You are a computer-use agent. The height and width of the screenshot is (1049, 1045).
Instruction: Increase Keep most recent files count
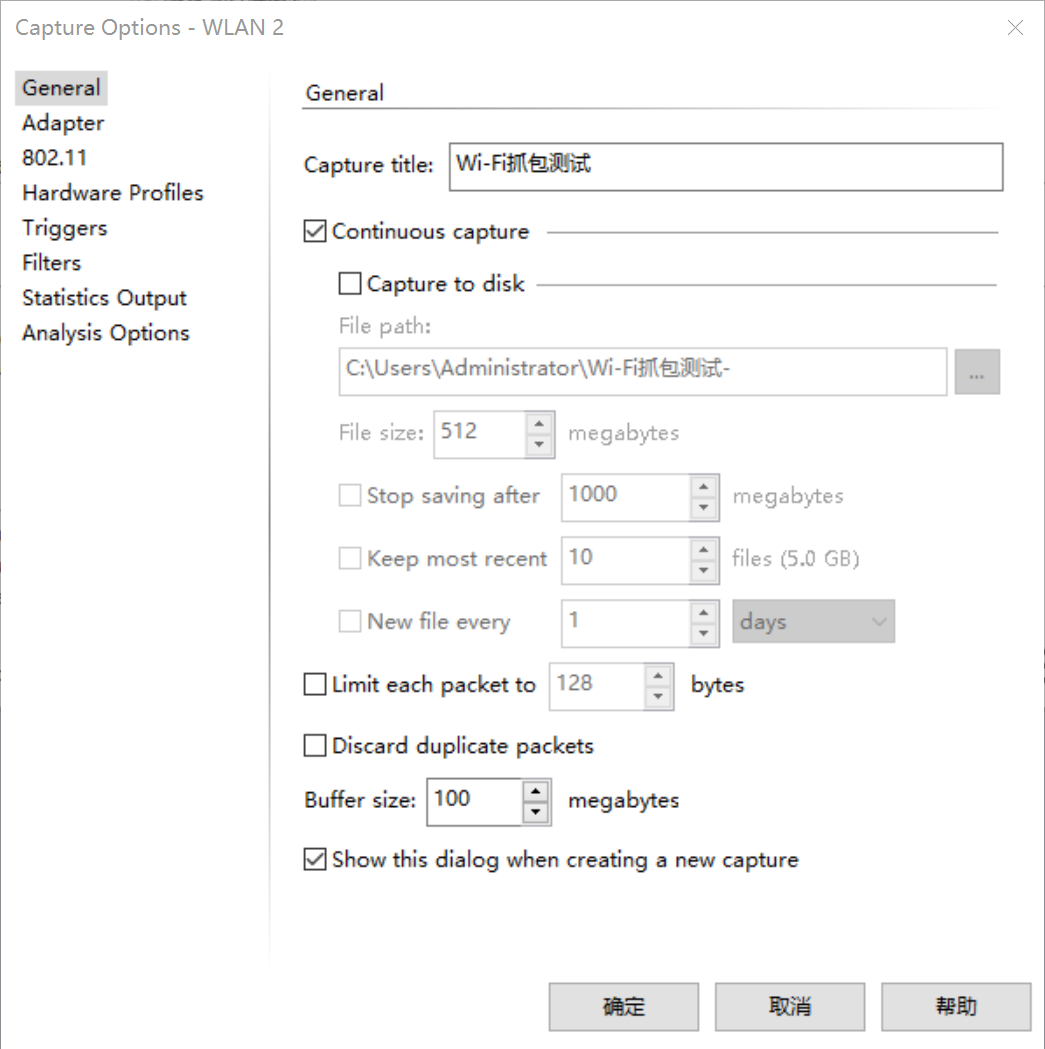[x=704, y=550]
